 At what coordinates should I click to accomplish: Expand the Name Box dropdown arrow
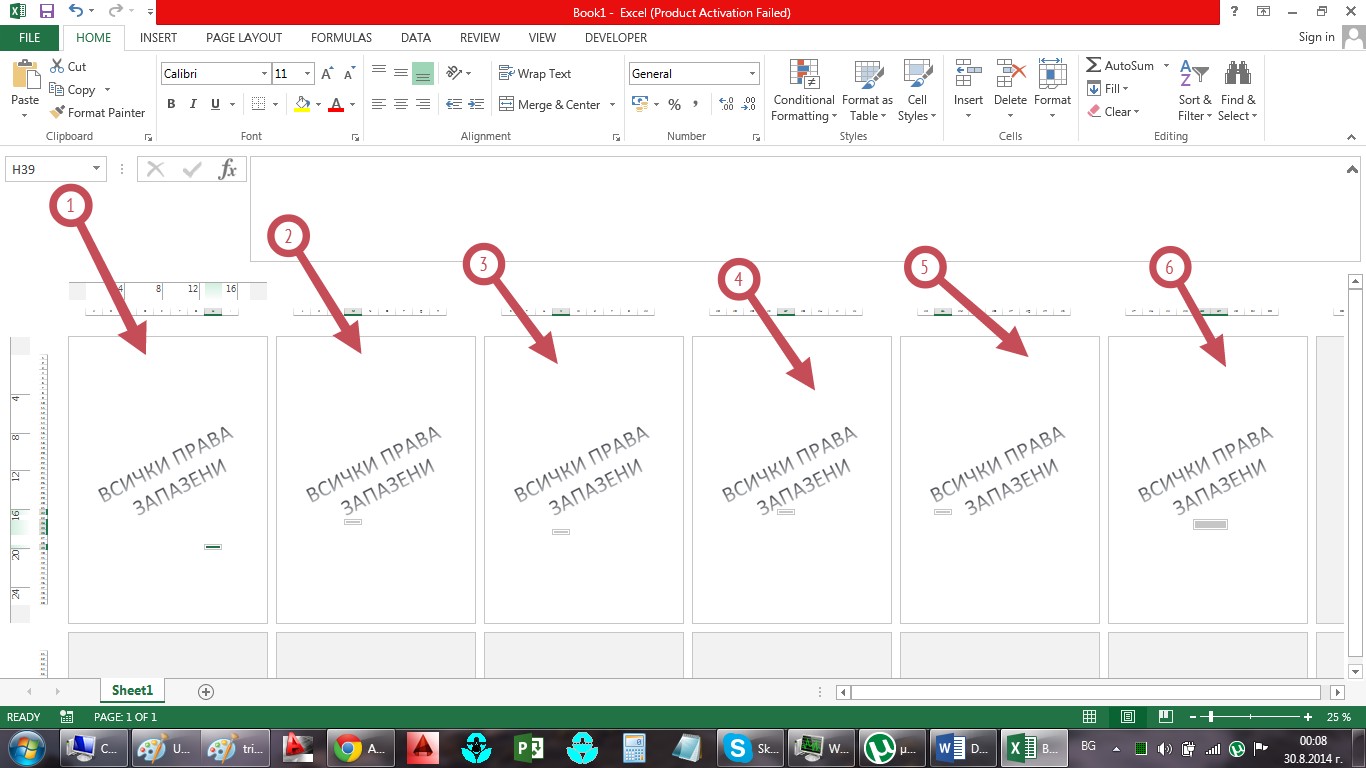coord(96,169)
